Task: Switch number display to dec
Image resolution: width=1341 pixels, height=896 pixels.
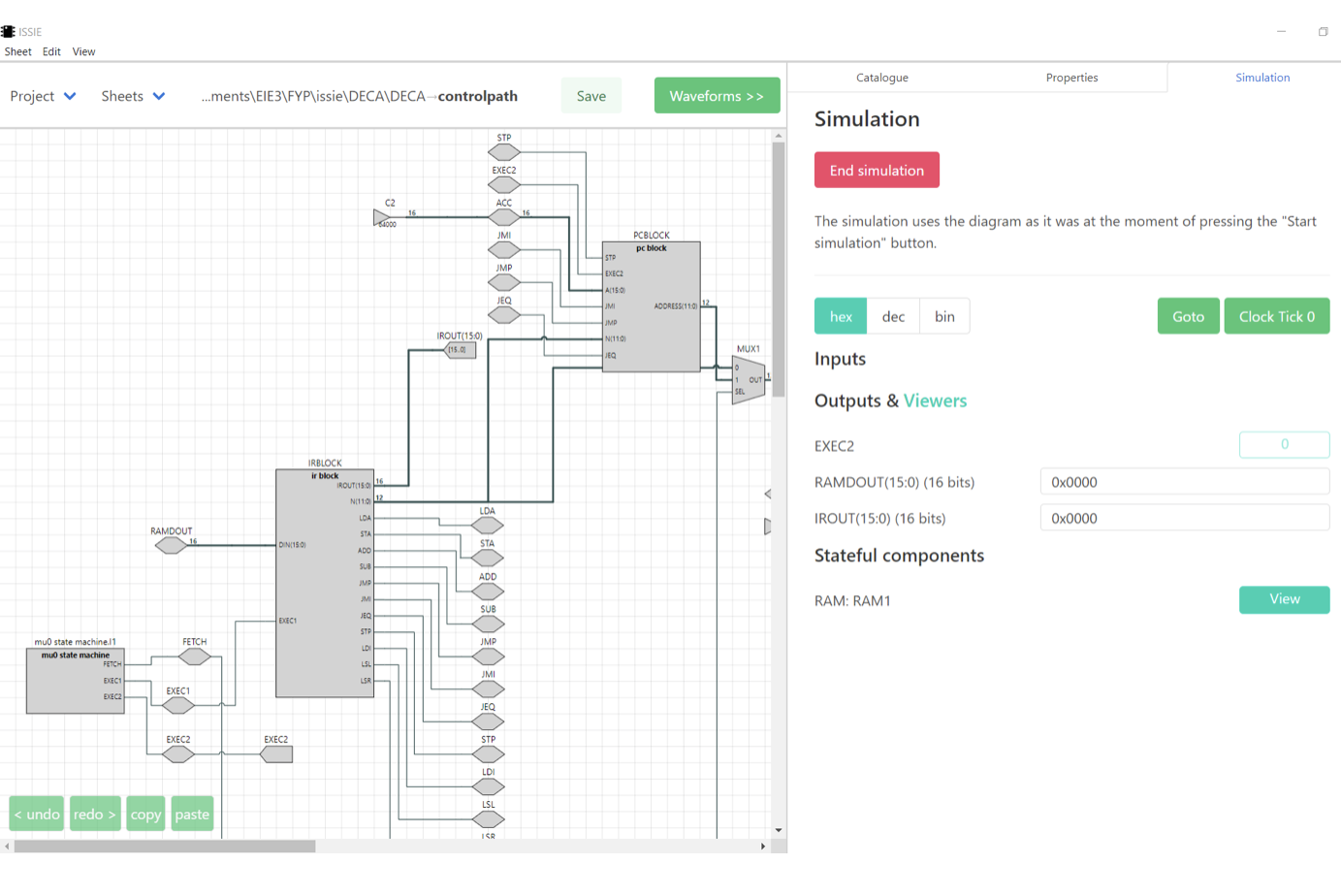Action: (x=893, y=316)
